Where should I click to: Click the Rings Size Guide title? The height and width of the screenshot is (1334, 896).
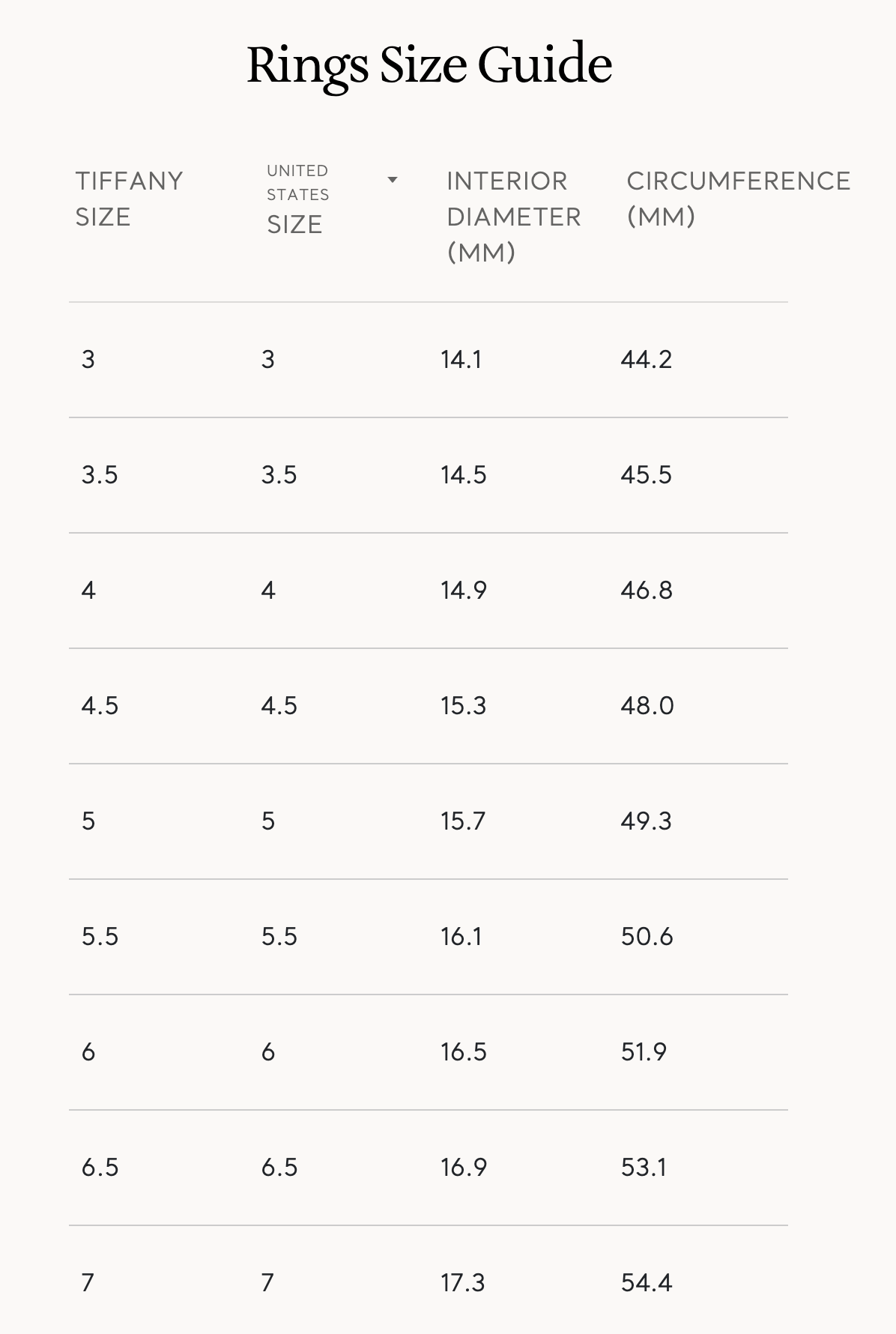tap(429, 64)
